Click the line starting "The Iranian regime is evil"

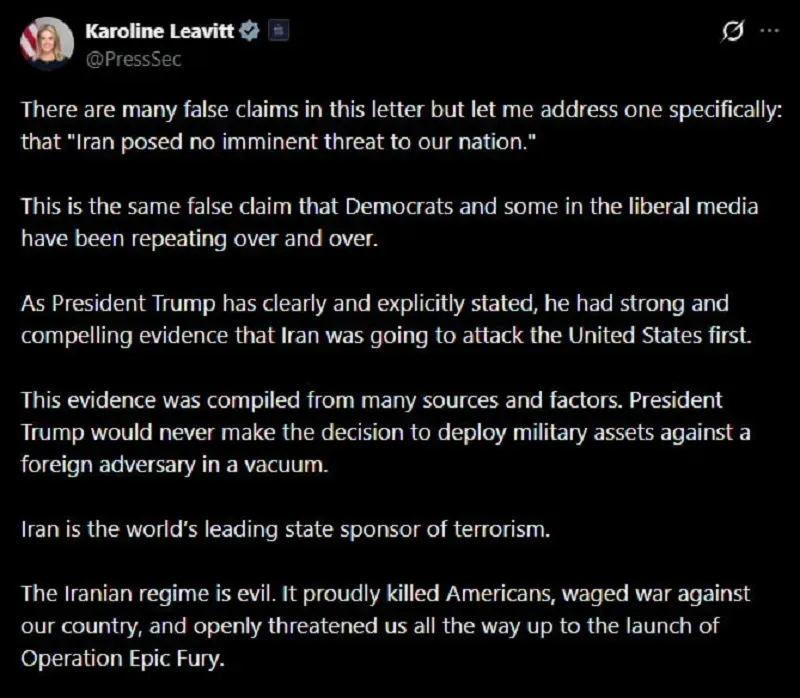click(385, 596)
